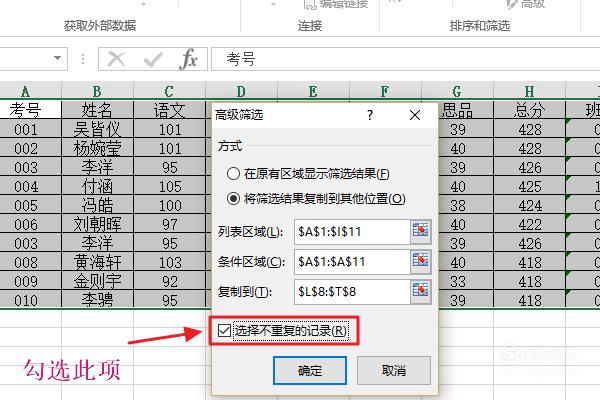Select 在原有区域显示筛选结果 radio option
Viewport: 600px width, 400px height.
pos(233,174)
